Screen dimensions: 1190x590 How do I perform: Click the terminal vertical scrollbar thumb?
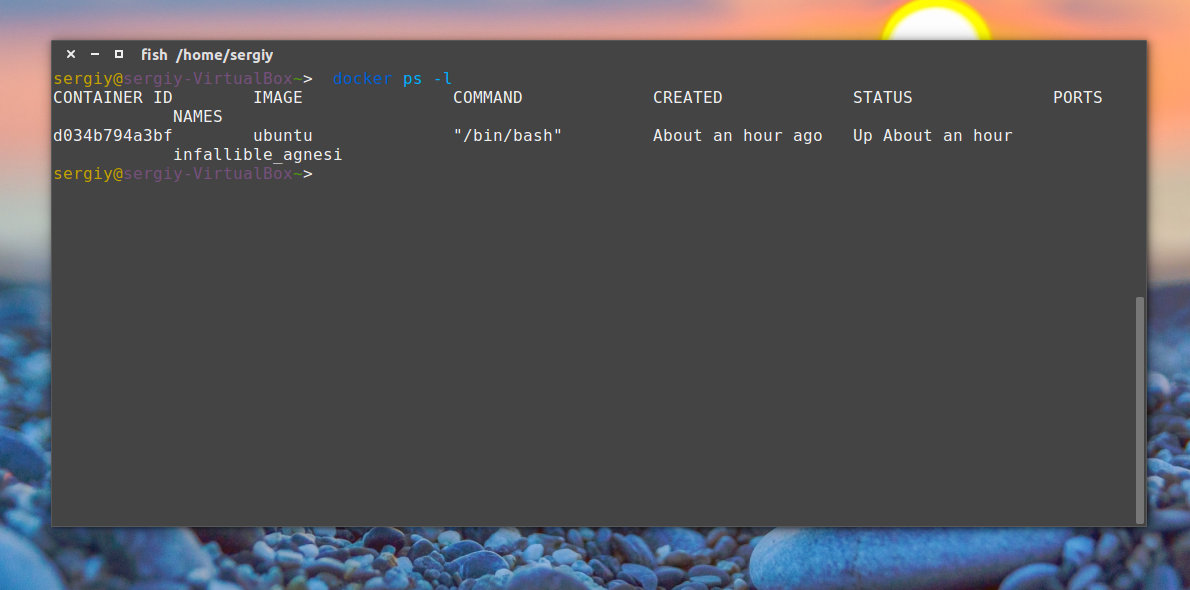pyautogui.click(x=1139, y=410)
